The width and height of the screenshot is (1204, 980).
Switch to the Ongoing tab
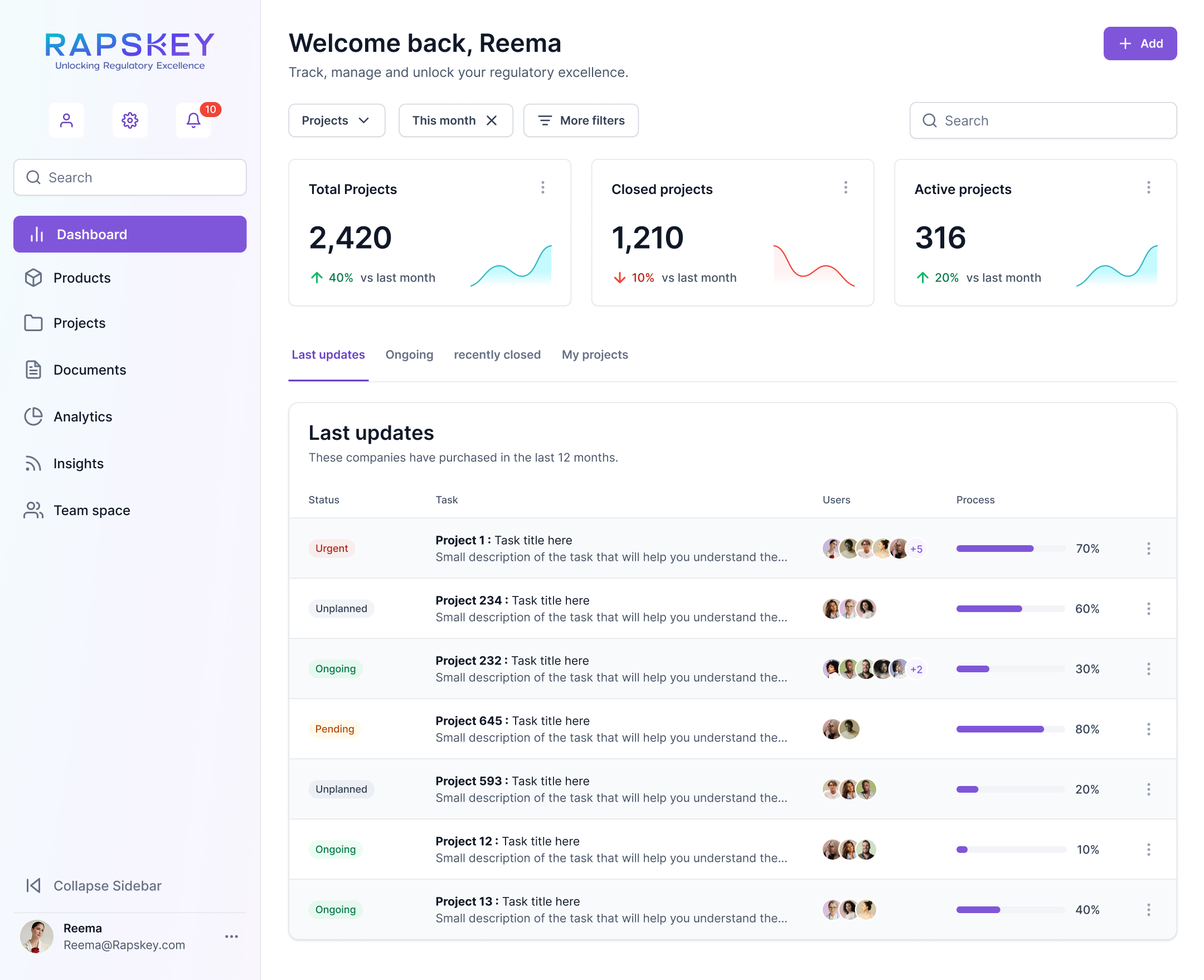[409, 355]
